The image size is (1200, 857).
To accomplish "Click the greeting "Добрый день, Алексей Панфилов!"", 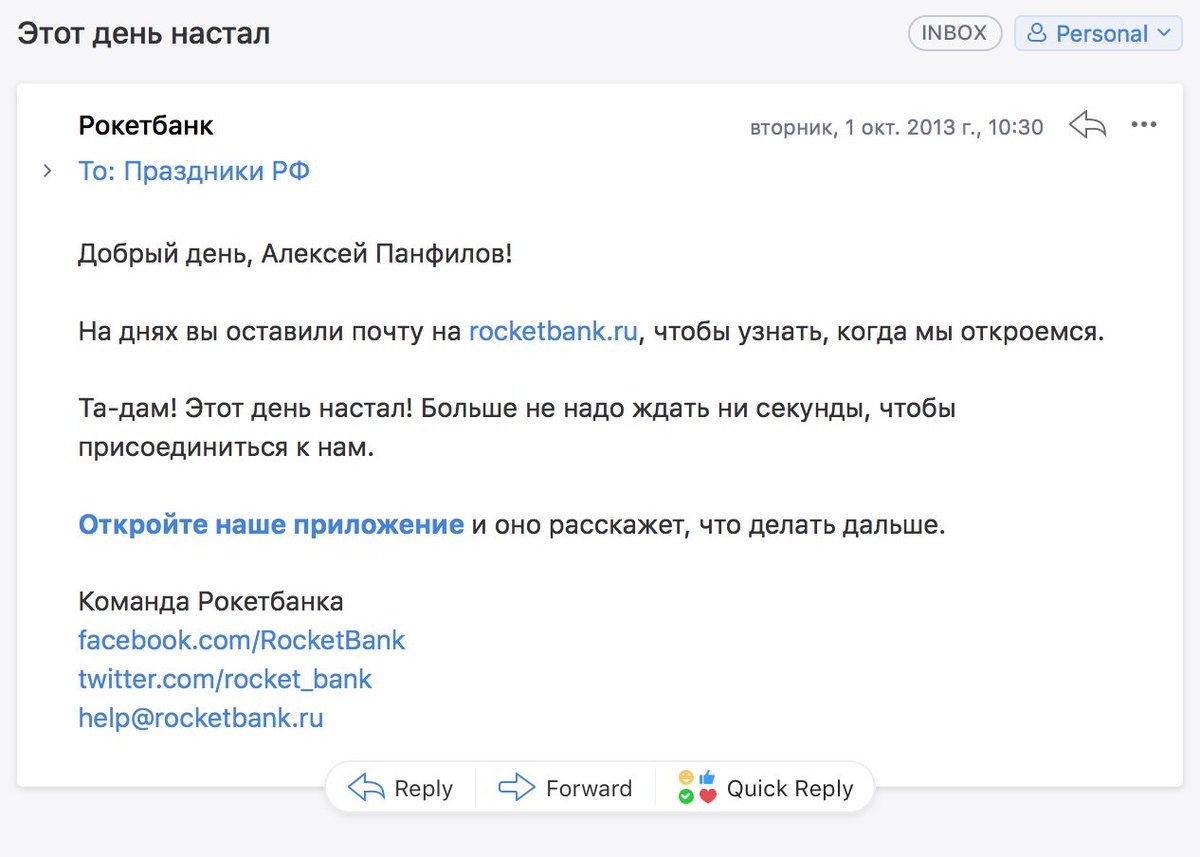I will (x=295, y=254).
